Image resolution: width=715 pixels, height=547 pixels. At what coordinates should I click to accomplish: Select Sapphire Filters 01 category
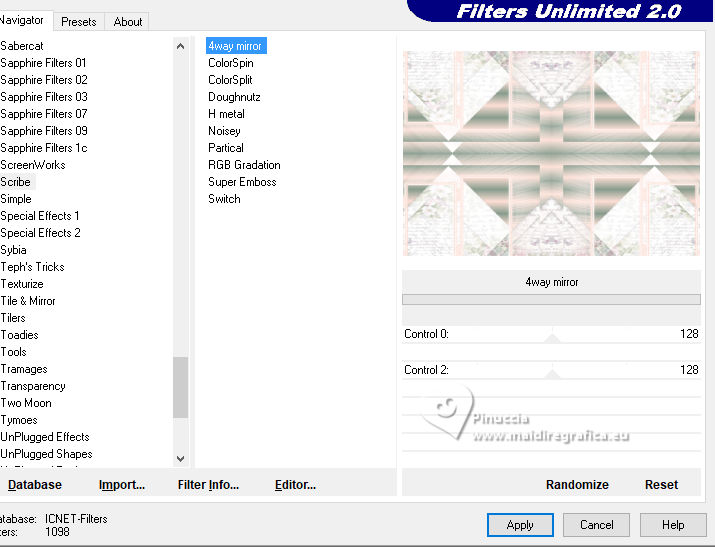pos(43,63)
